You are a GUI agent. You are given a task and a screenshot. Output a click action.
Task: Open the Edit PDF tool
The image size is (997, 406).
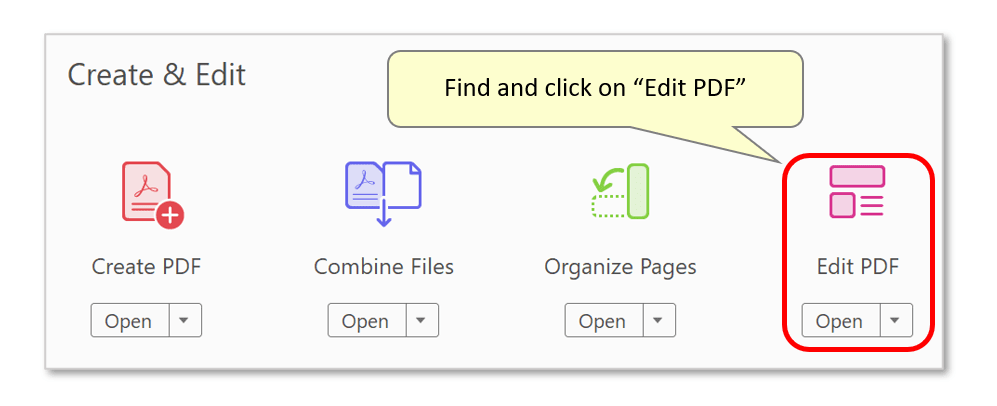coord(841,320)
